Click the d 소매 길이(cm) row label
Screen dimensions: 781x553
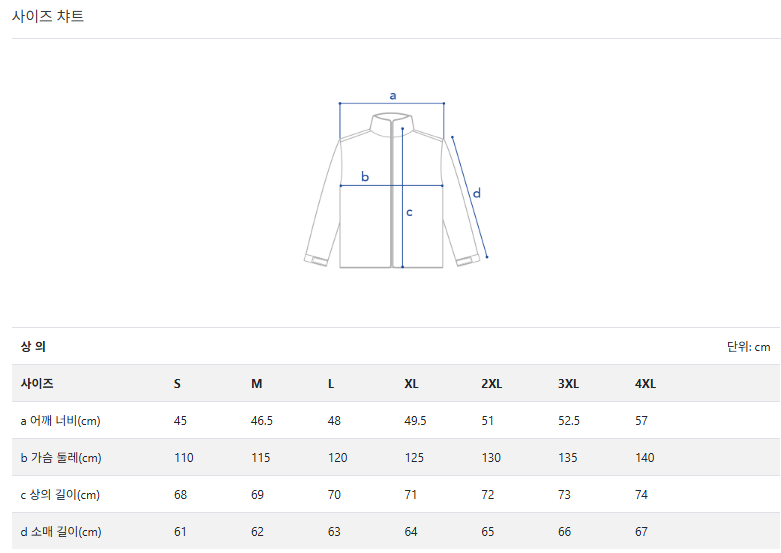coord(61,532)
